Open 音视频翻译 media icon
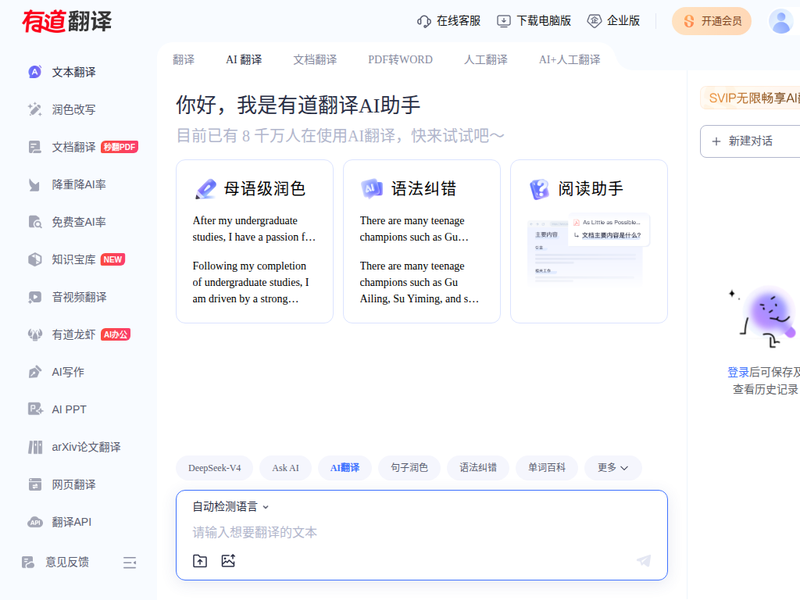Screen dimensions: 800x600 35,297
